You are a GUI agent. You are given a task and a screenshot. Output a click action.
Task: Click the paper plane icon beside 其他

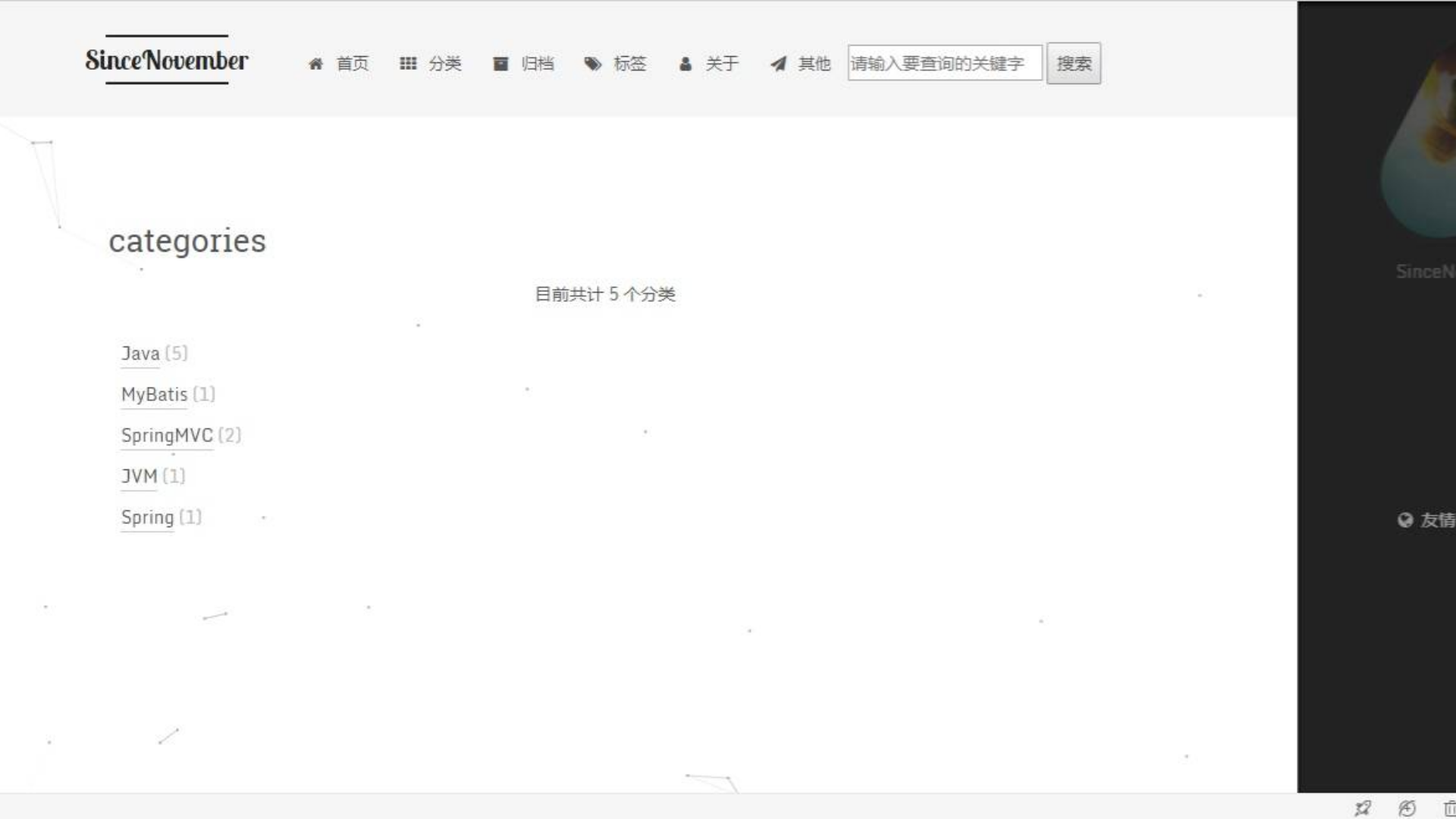tap(778, 64)
